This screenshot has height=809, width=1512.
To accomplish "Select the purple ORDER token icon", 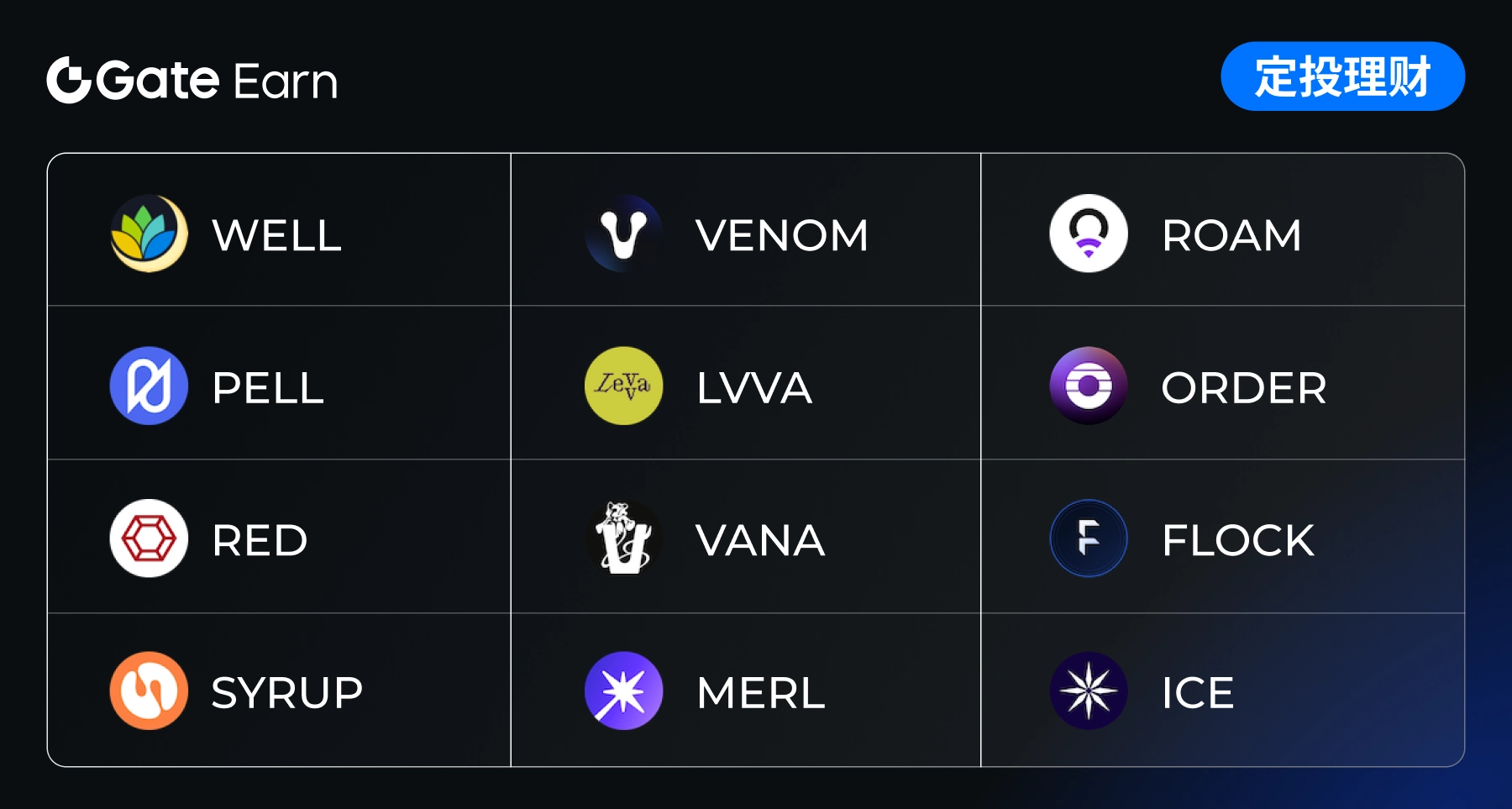I will pos(1088,386).
